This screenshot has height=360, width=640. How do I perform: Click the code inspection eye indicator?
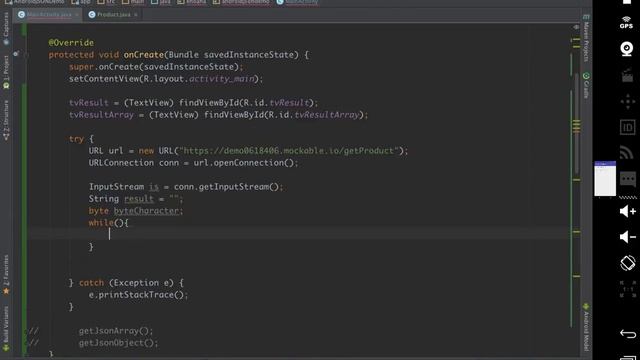pos(576,27)
